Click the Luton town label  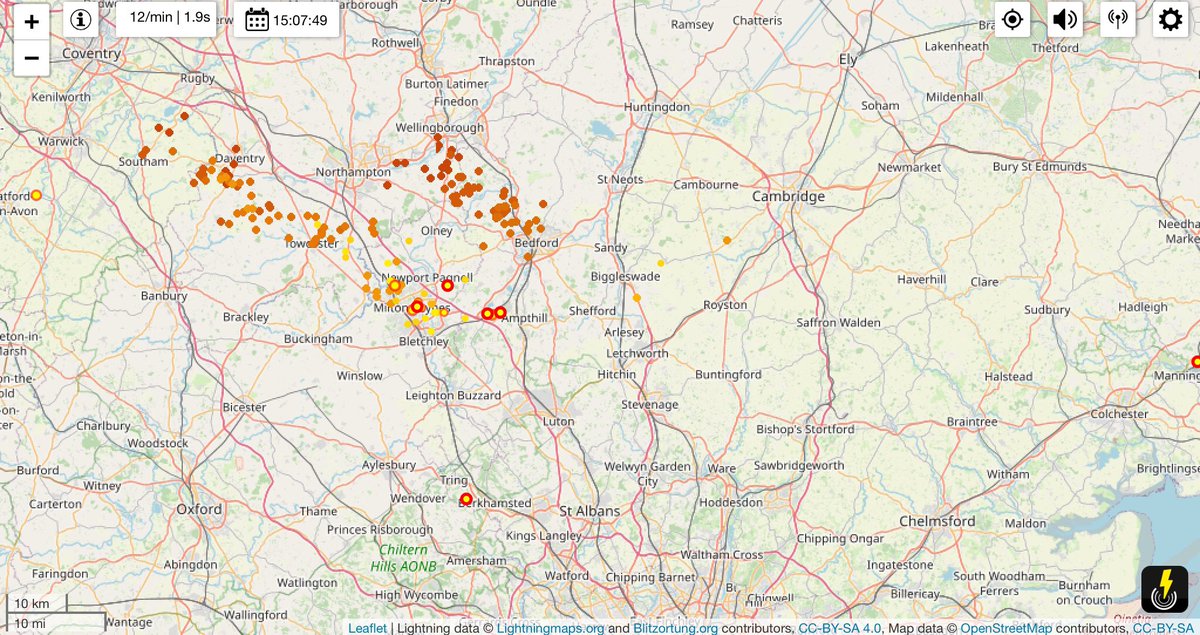558,421
